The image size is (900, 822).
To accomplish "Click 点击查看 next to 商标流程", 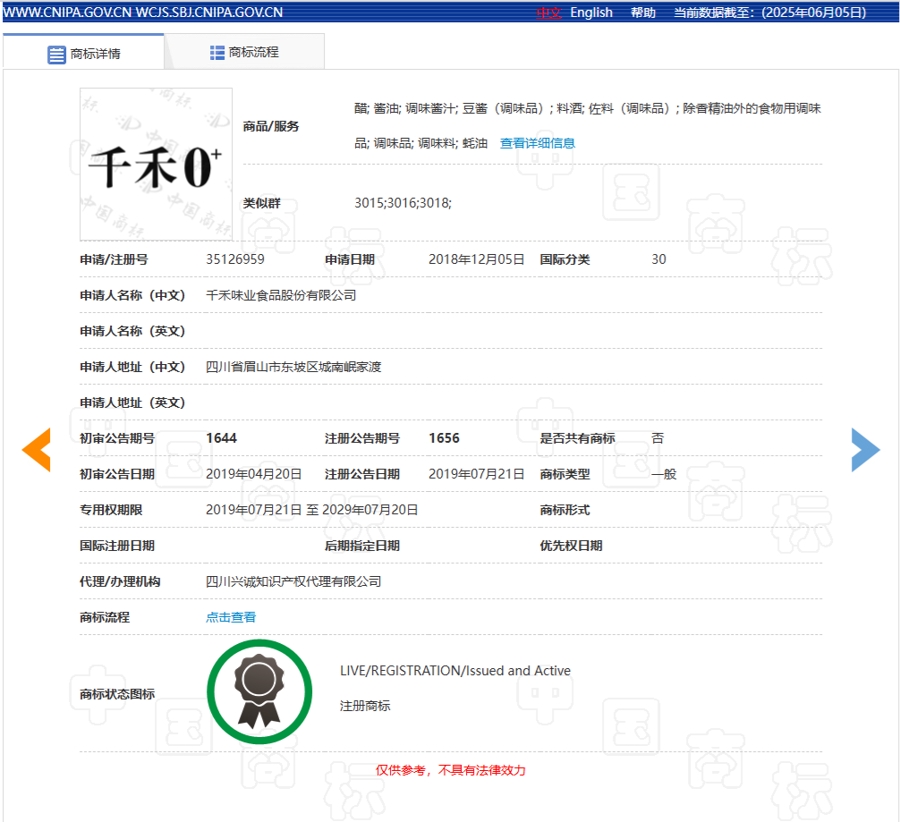I will [x=231, y=617].
